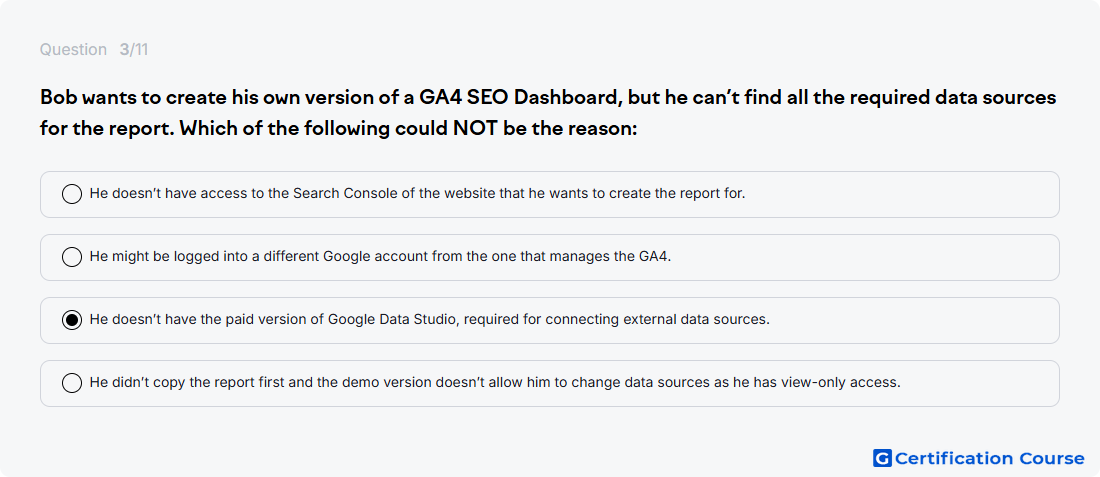
Task: Click the answer text about paid Google Data Studio
Action: click(429, 320)
